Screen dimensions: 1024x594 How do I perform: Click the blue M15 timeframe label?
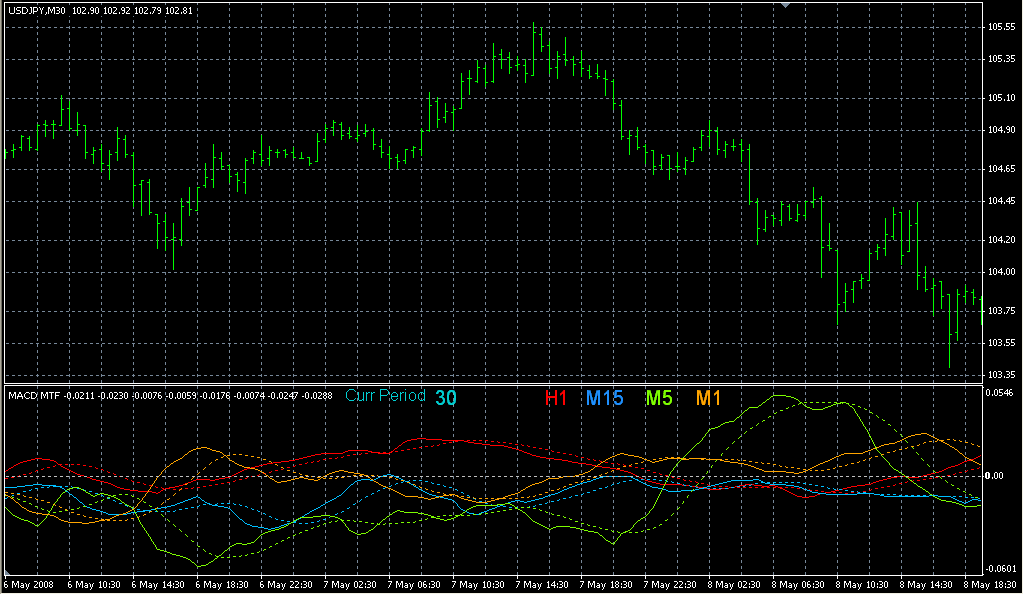(605, 398)
